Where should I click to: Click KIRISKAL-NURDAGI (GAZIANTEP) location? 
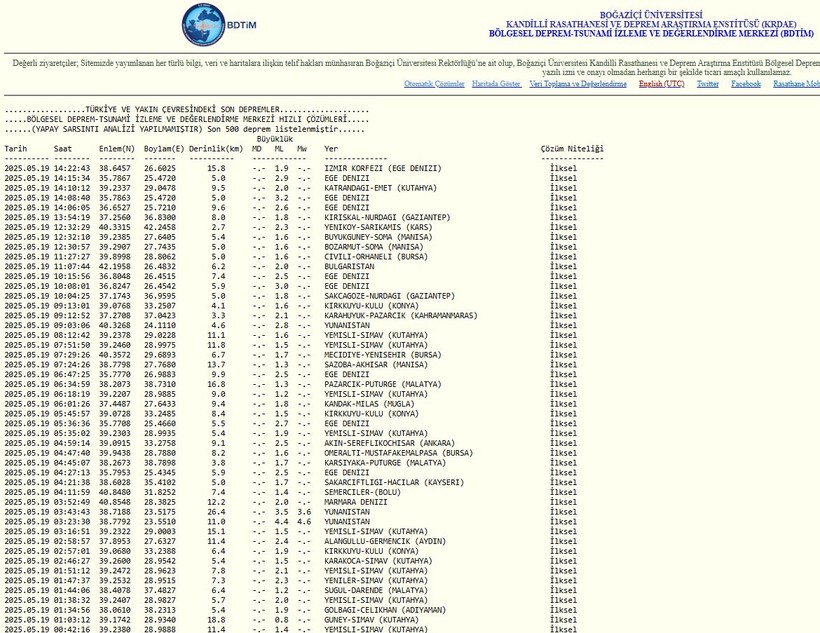[x=387, y=217]
